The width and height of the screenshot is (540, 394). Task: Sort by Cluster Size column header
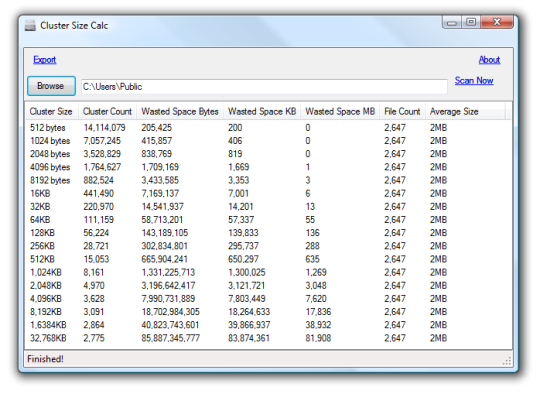[51, 112]
